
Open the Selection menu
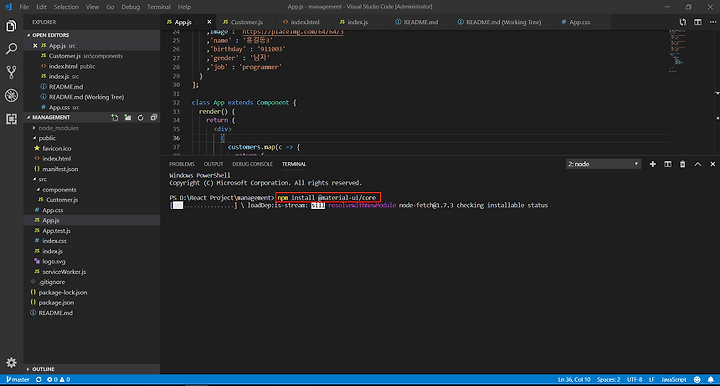66,7
